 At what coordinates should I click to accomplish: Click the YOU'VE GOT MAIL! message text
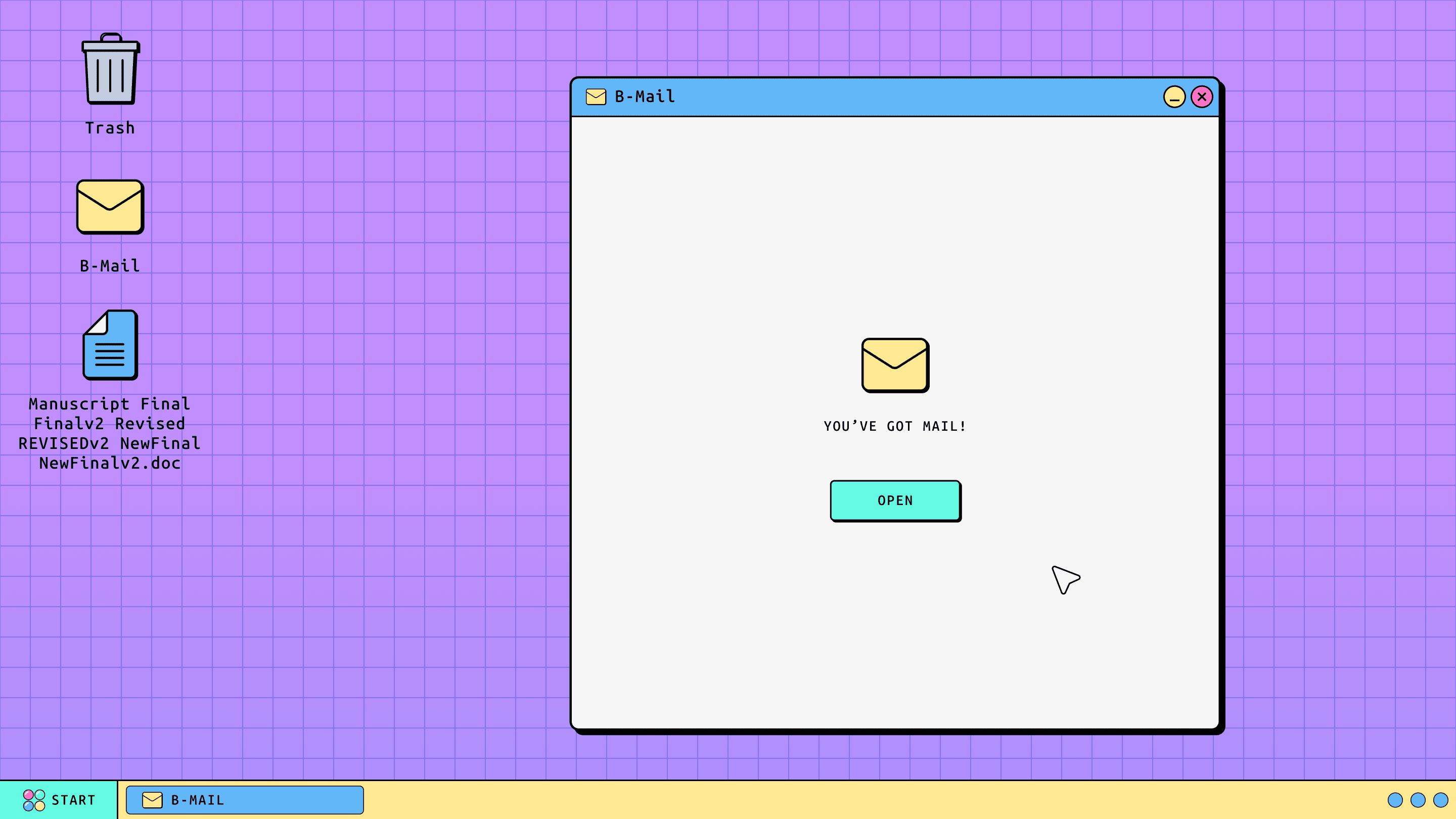pyautogui.click(x=895, y=426)
